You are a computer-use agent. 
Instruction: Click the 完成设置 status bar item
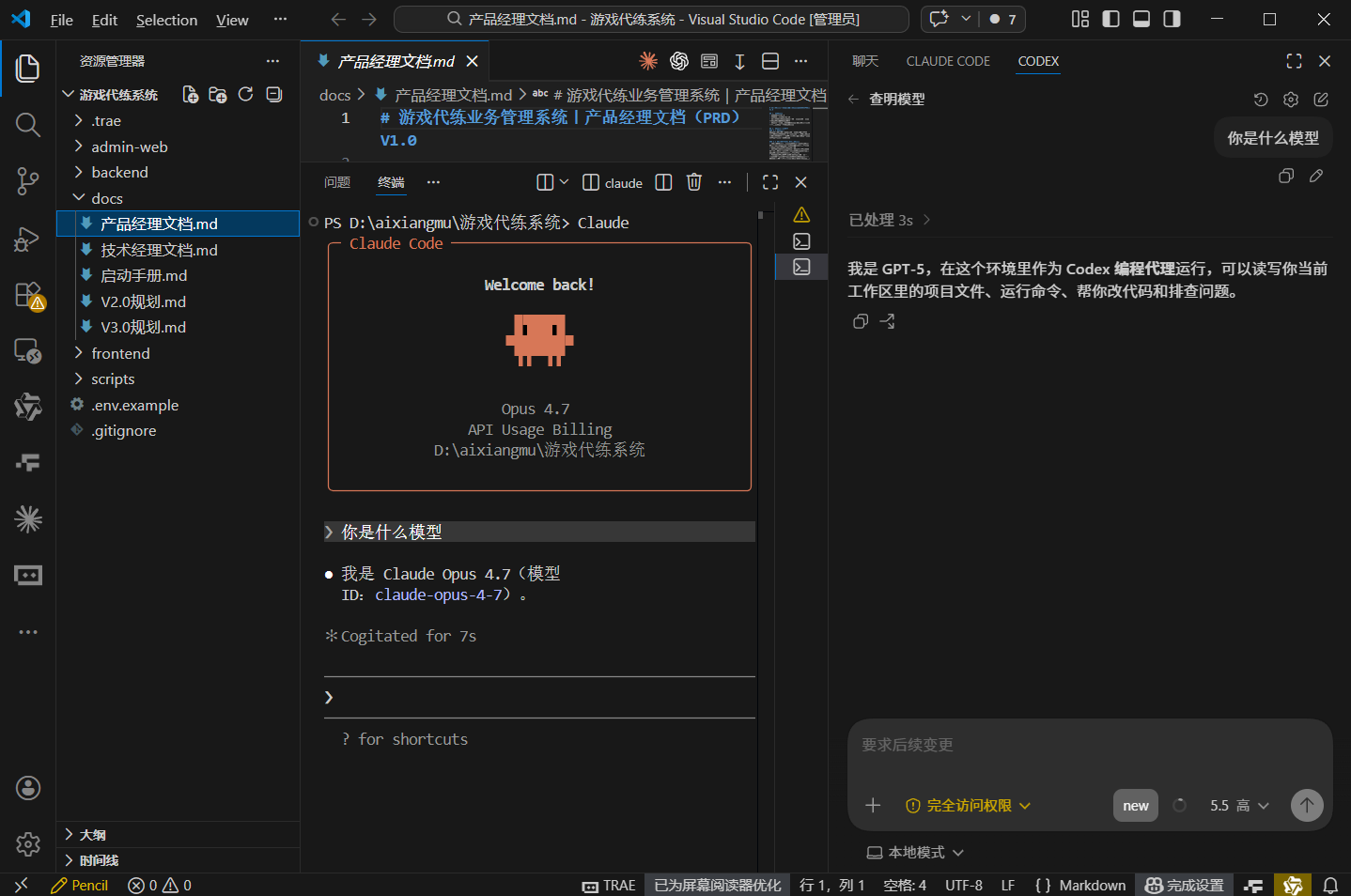(1185, 885)
